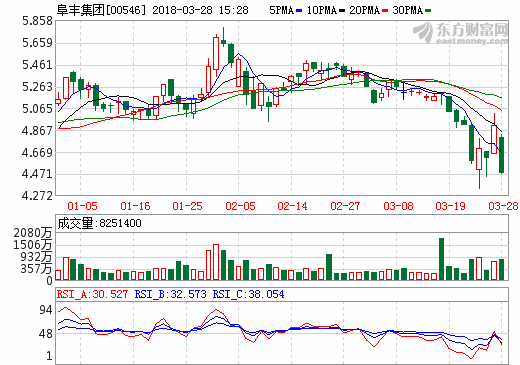The width and height of the screenshot is (520, 365).
Task: Click the 03-19 date axis label
Action: [450, 206]
